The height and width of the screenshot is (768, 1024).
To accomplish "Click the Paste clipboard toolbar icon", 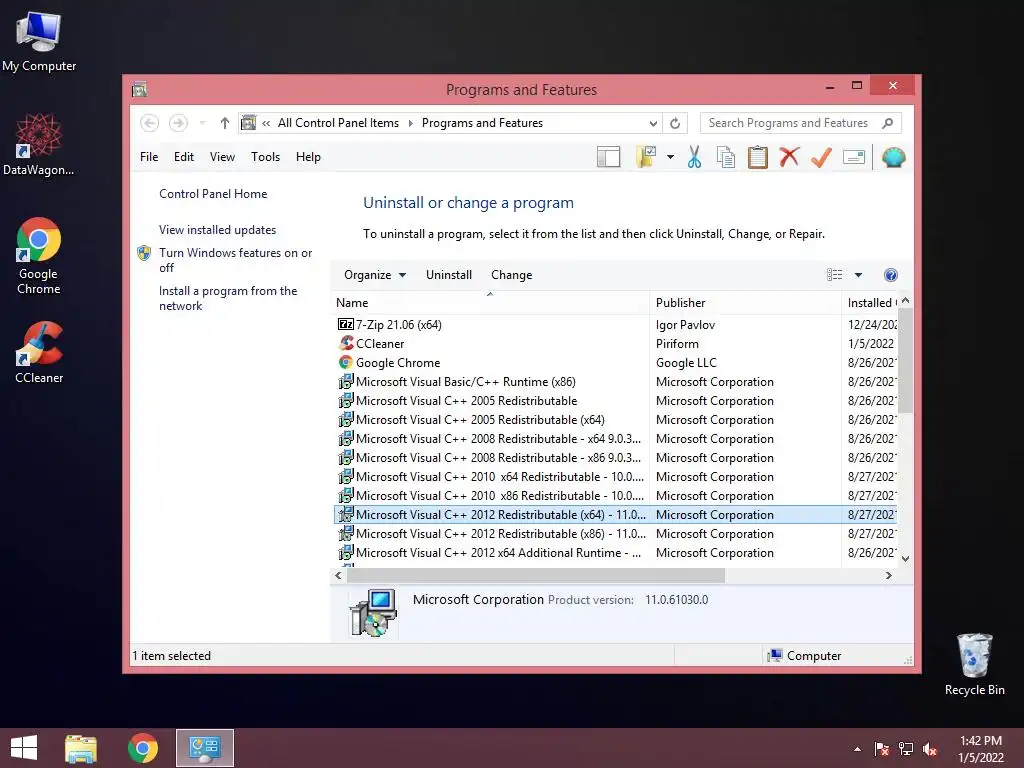I will (x=758, y=157).
